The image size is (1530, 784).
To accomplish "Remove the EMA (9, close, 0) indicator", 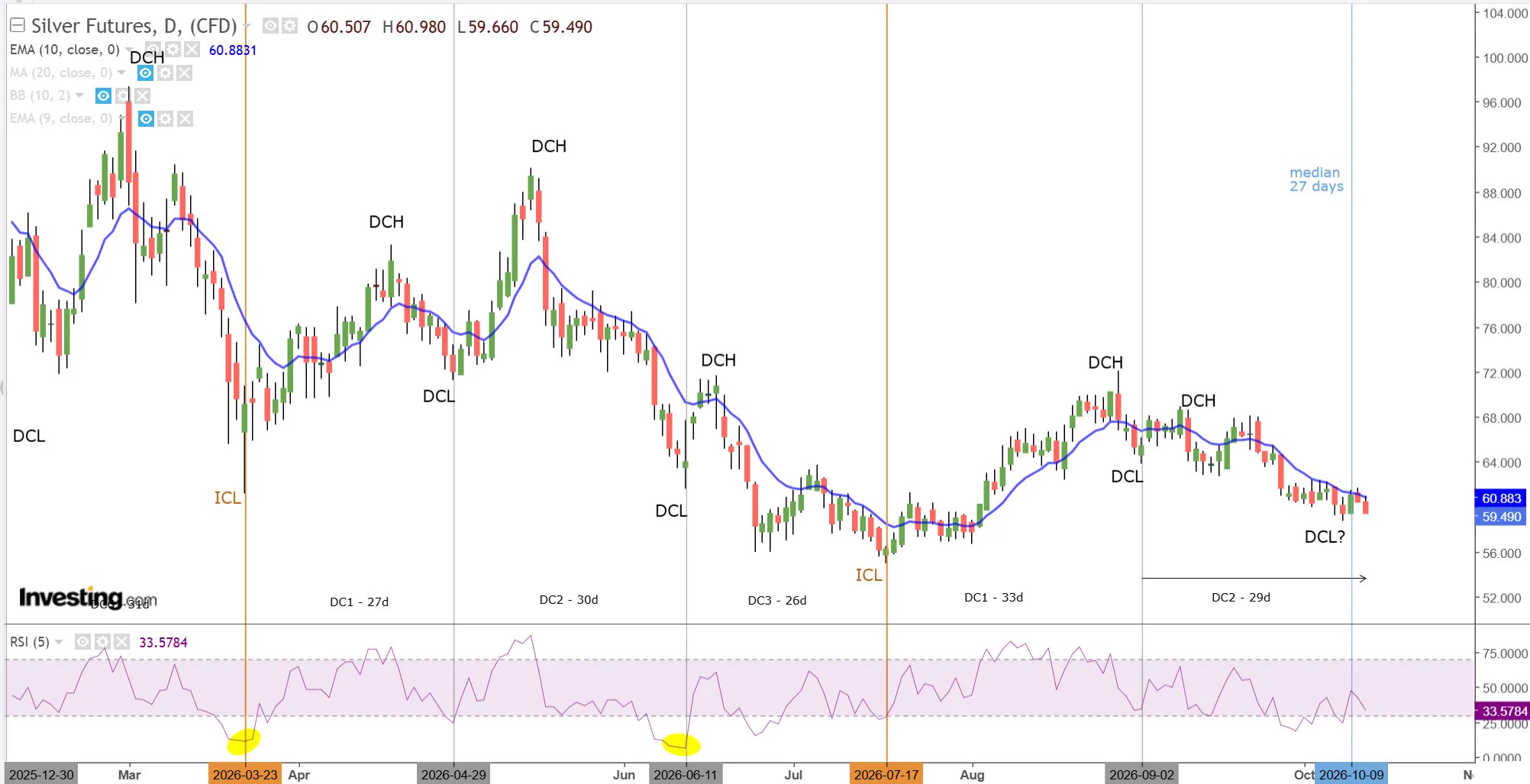I will [185, 118].
